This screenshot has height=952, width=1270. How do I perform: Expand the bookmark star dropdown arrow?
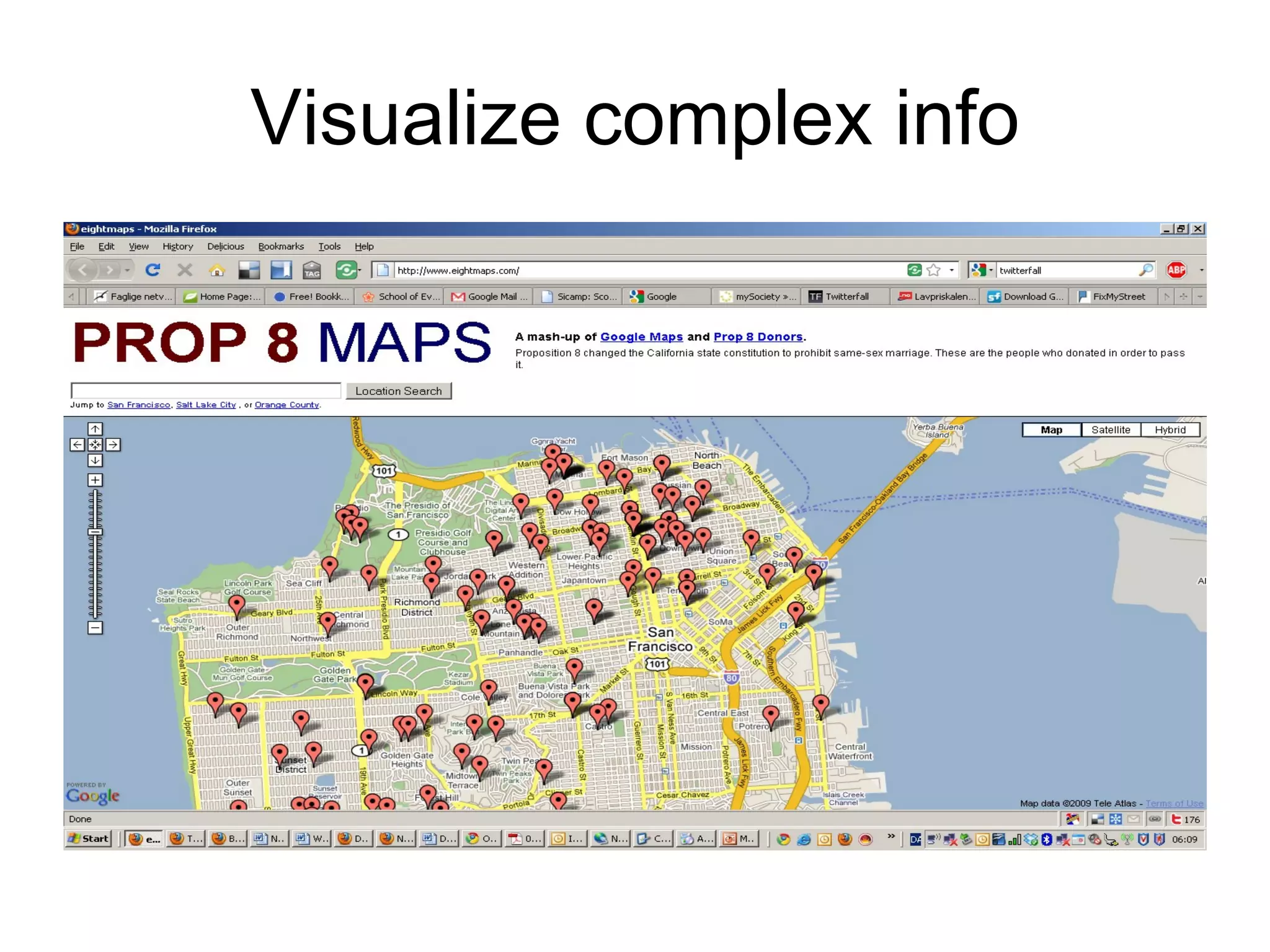(951, 270)
